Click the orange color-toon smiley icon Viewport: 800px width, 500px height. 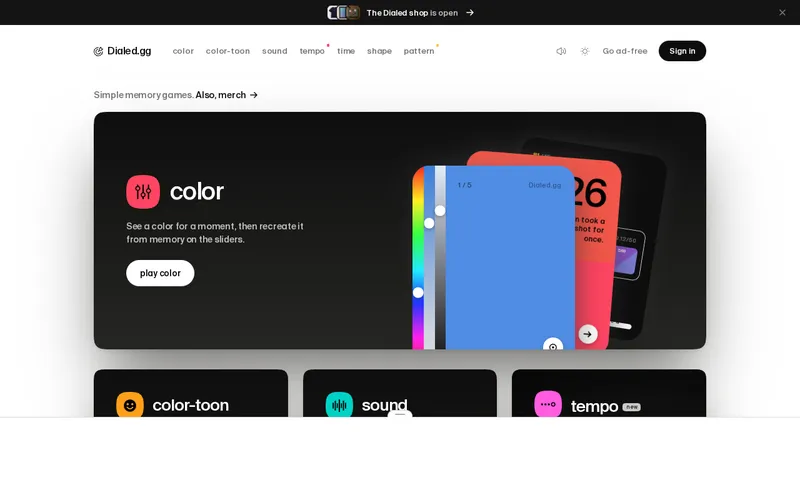(x=130, y=405)
